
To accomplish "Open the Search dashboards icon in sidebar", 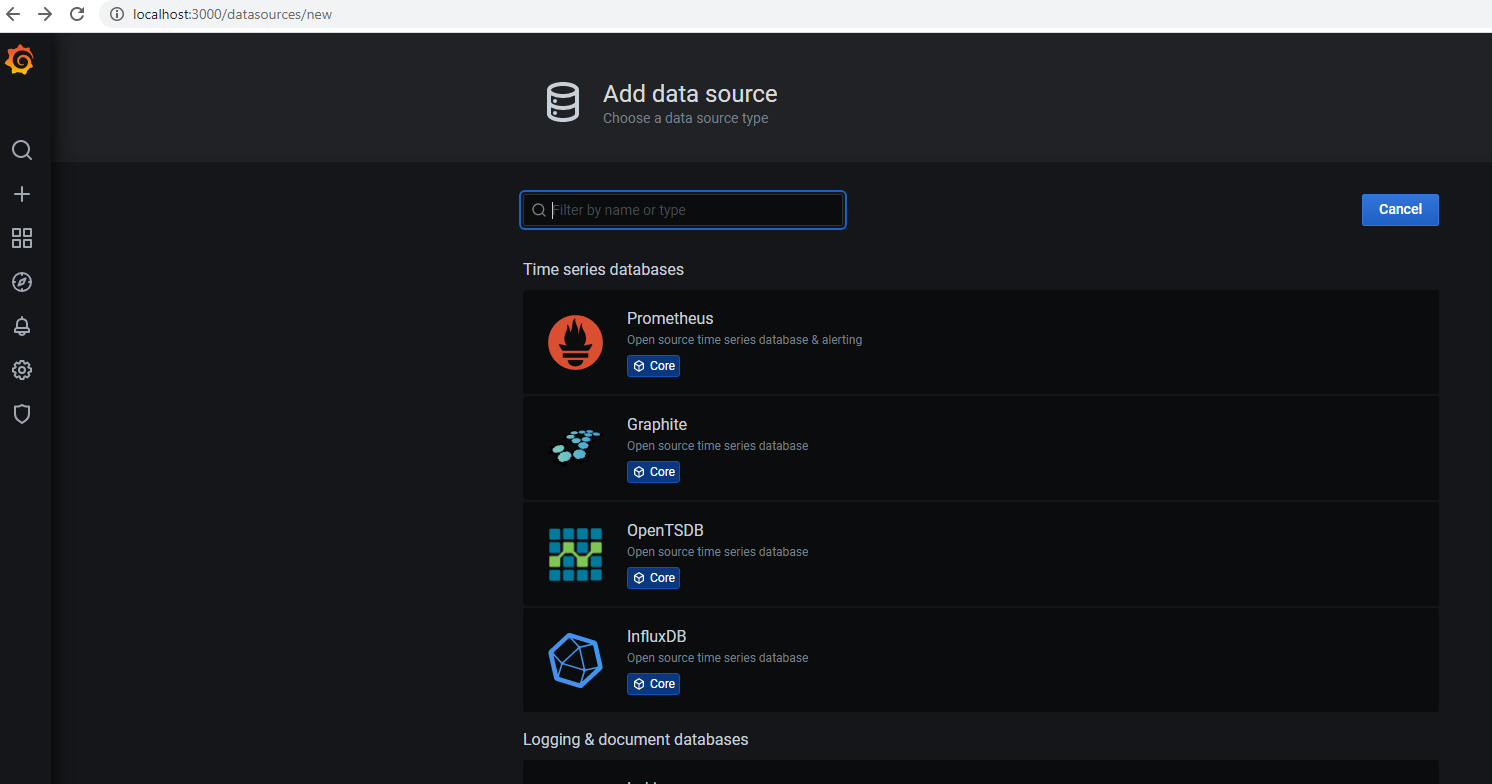I will coord(22,150).
